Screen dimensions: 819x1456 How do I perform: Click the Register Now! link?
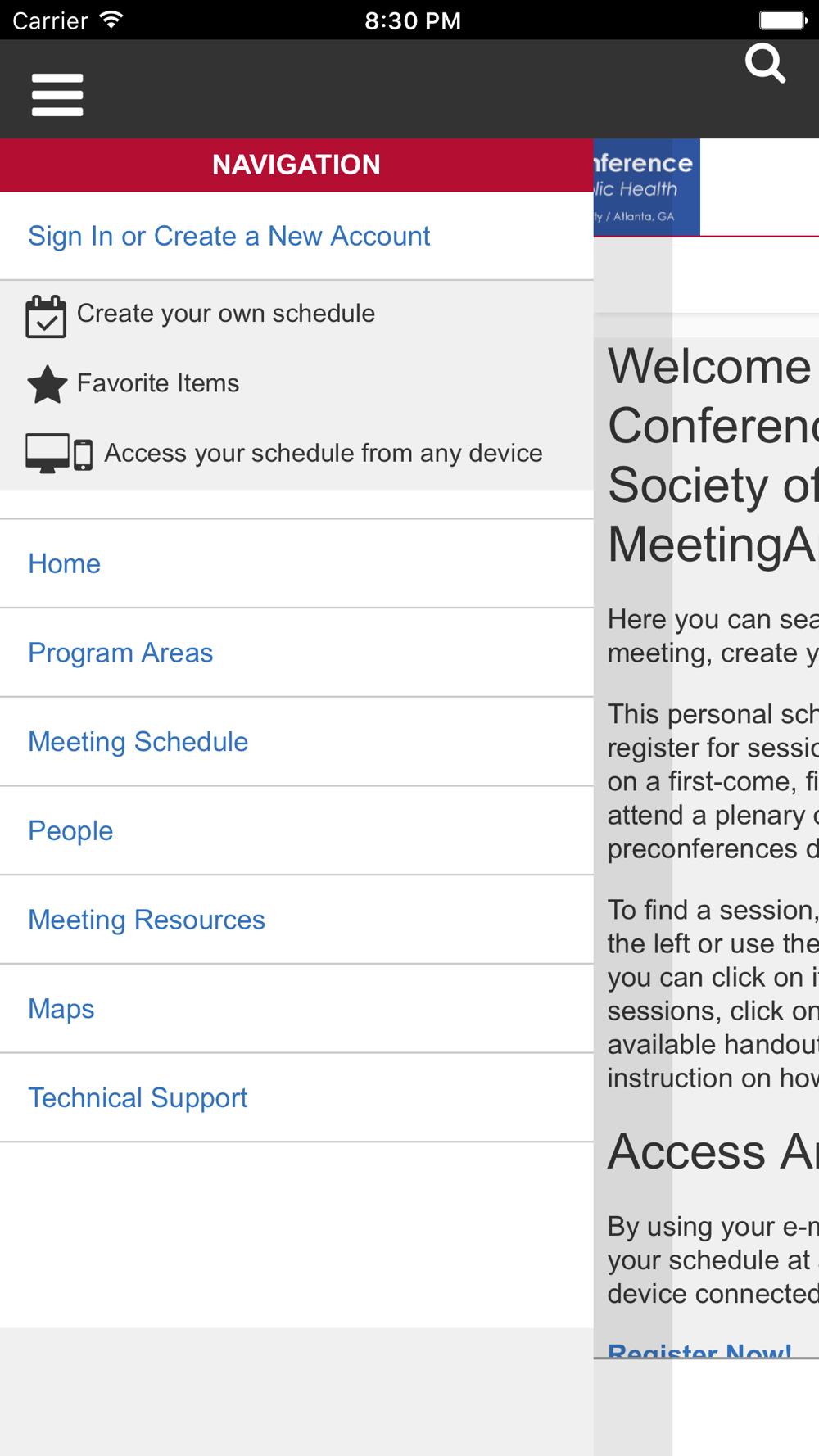699,1350
